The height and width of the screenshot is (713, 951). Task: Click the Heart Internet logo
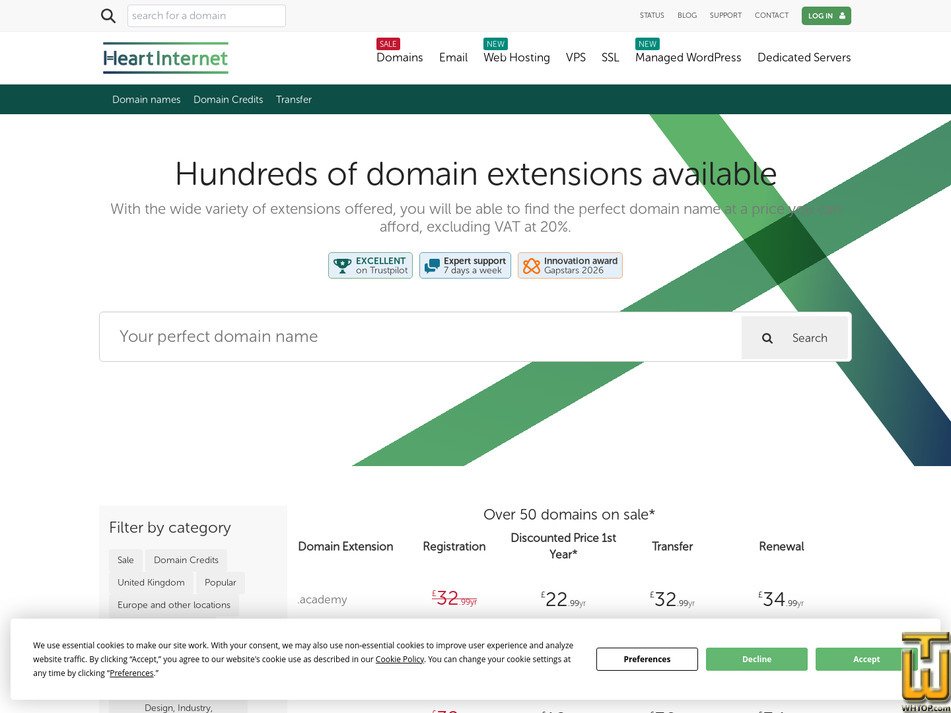click(166, 58)
